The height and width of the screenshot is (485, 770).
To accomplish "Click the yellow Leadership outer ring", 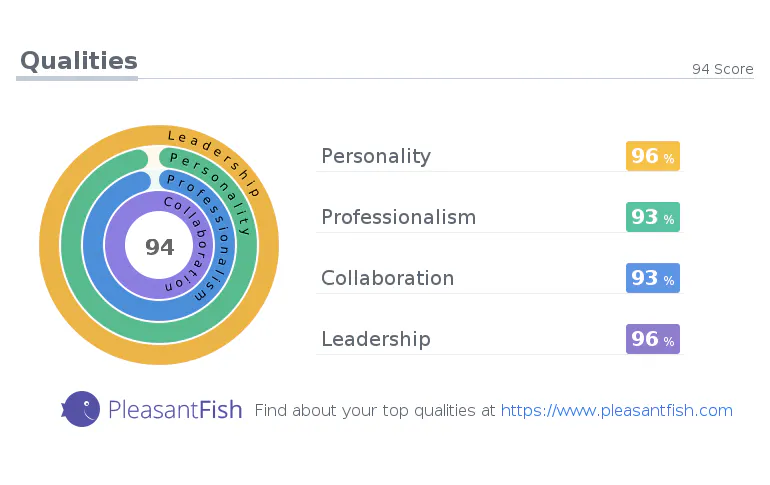I will click(x=50, y=245).
